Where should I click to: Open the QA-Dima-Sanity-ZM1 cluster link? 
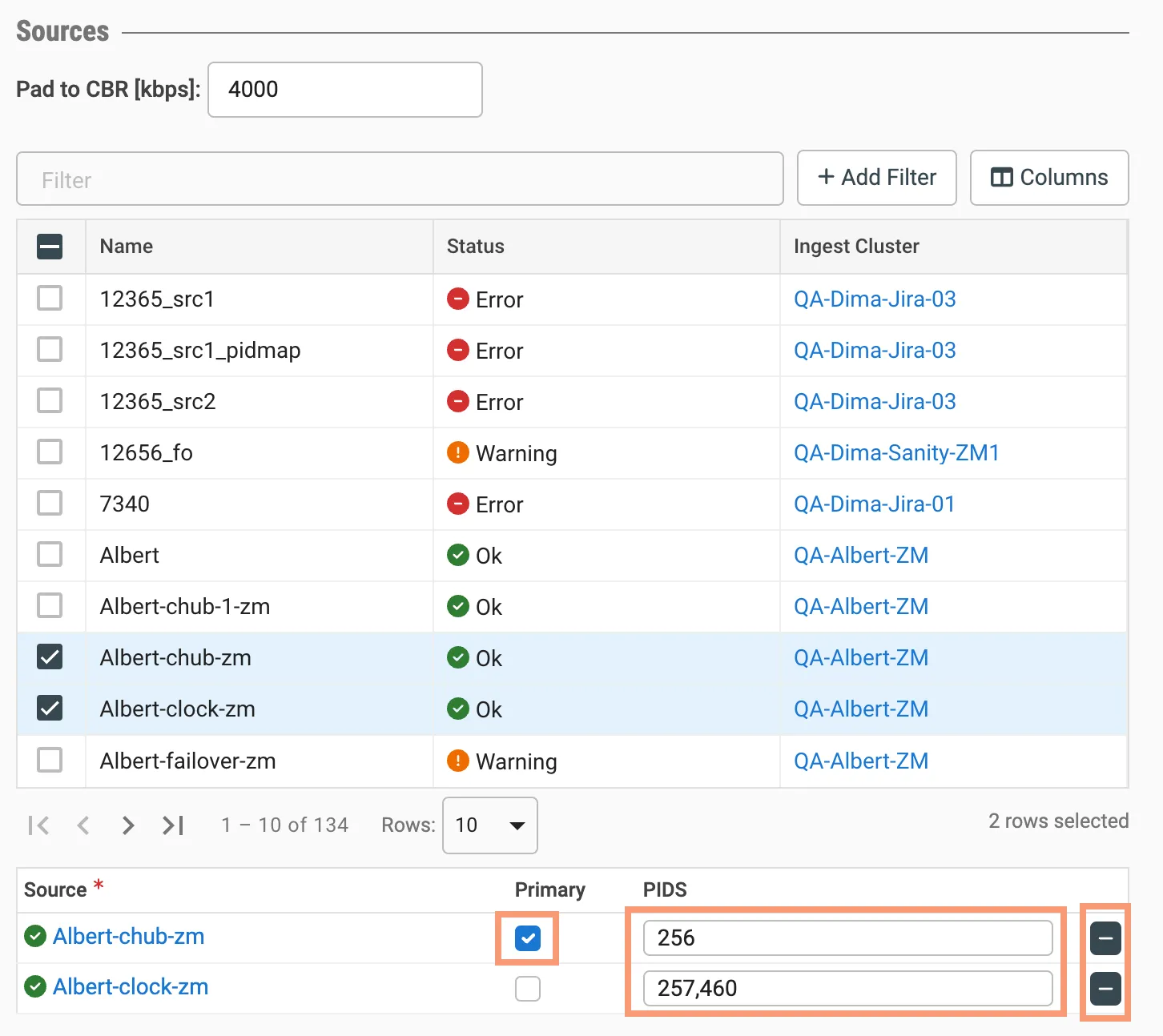[x=896, y=453]
